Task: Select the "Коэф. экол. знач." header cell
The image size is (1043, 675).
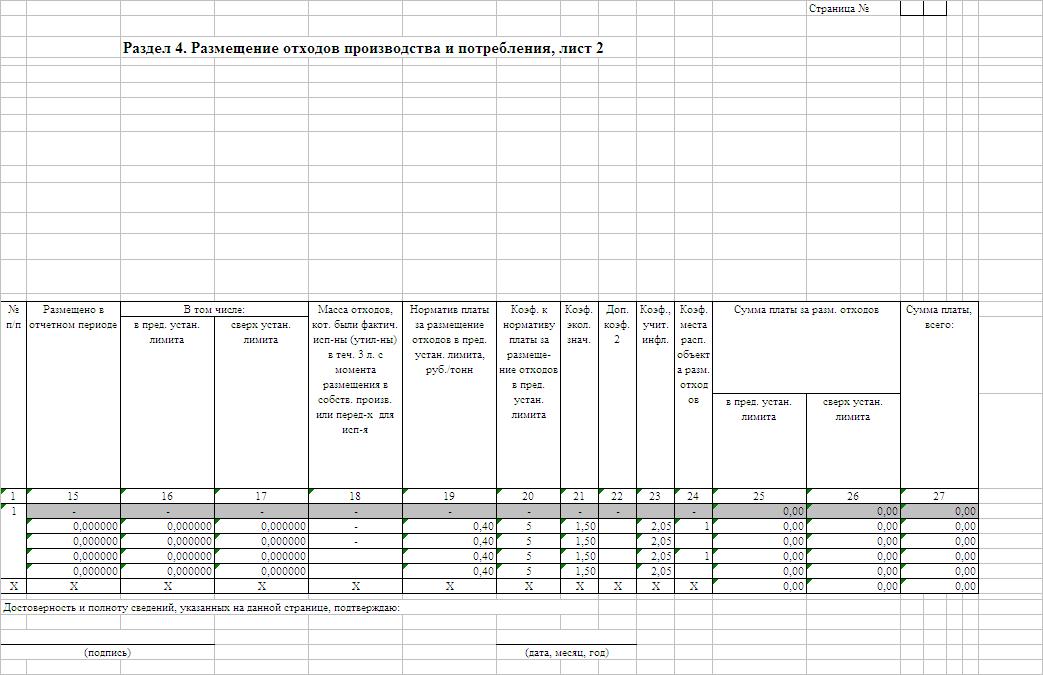Action: pyautogui.click(x=579, y=325)
